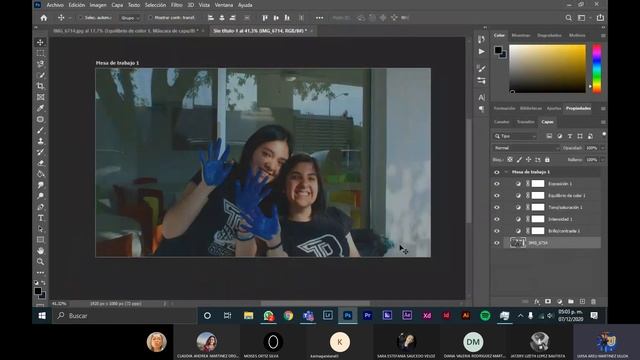The image size is (640, 360).
Task: Open the Share document icon
Action: [600, 18]
